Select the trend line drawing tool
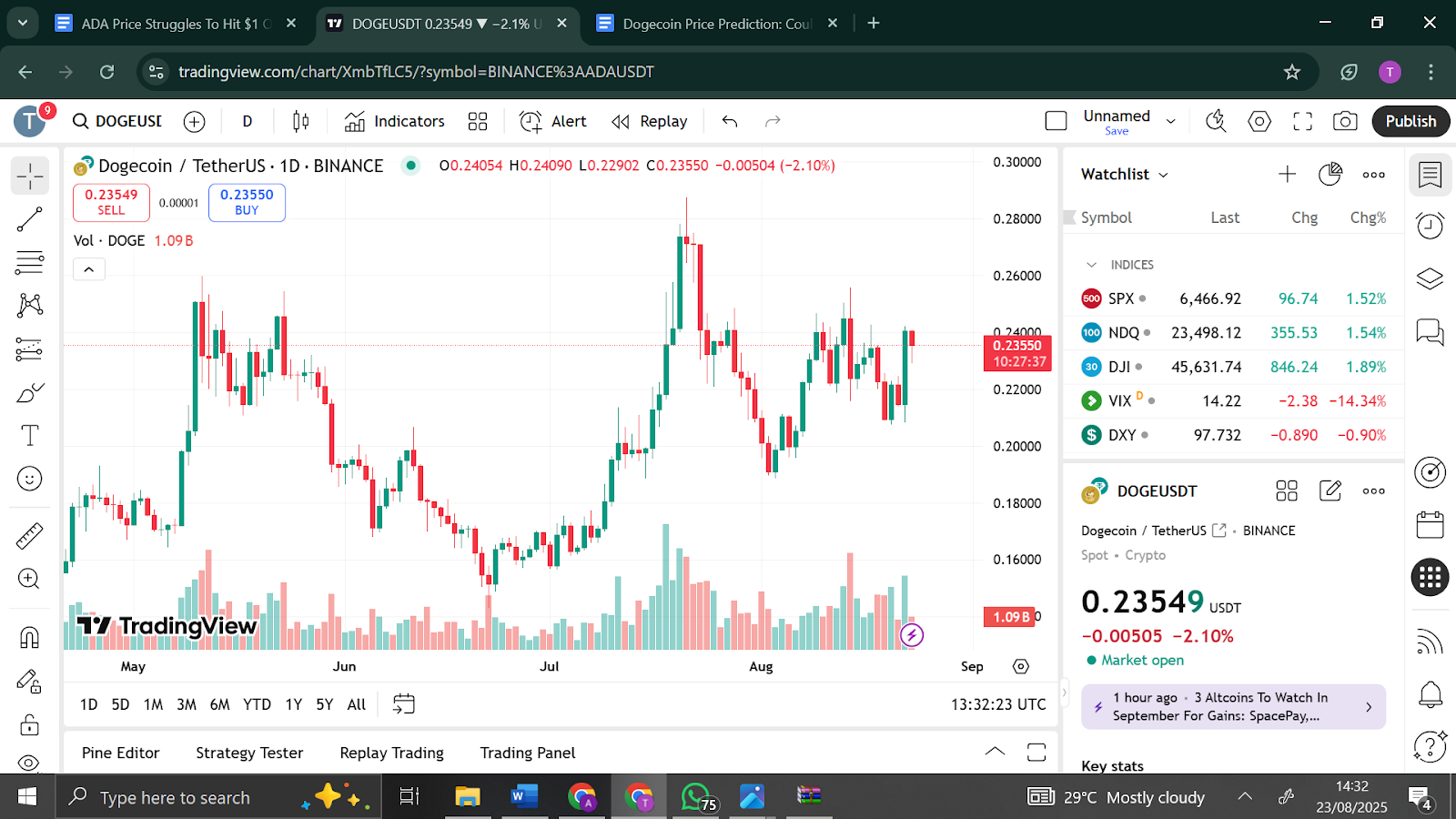This screenshot has width=1456, height=819. click(29, 219)
